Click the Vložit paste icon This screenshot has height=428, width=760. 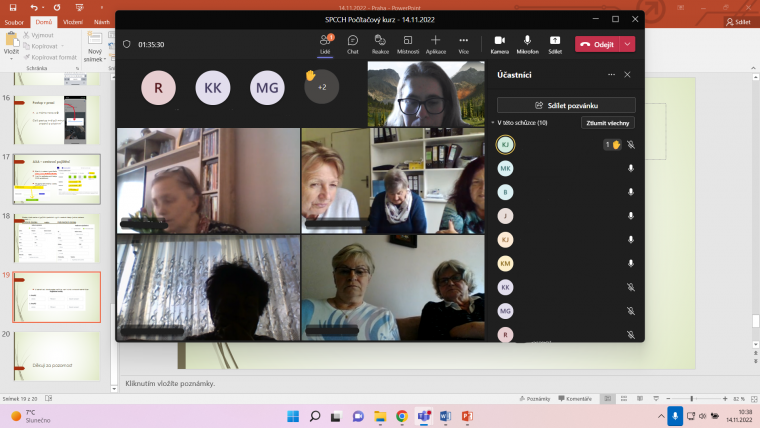(11, 39)
